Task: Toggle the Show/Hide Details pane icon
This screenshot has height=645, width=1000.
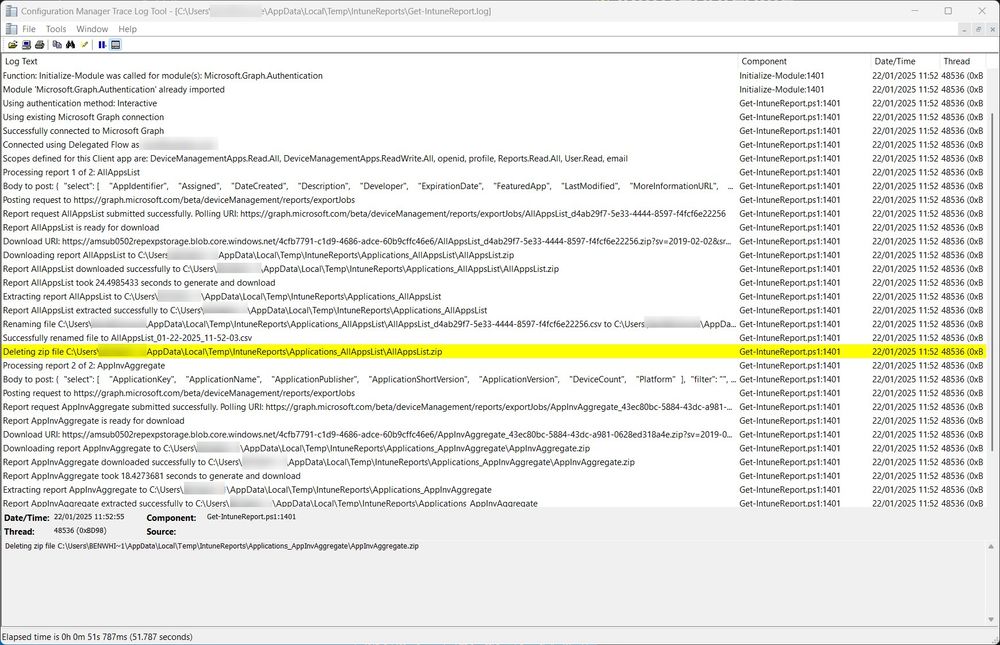Action: (x=115, y=45)
